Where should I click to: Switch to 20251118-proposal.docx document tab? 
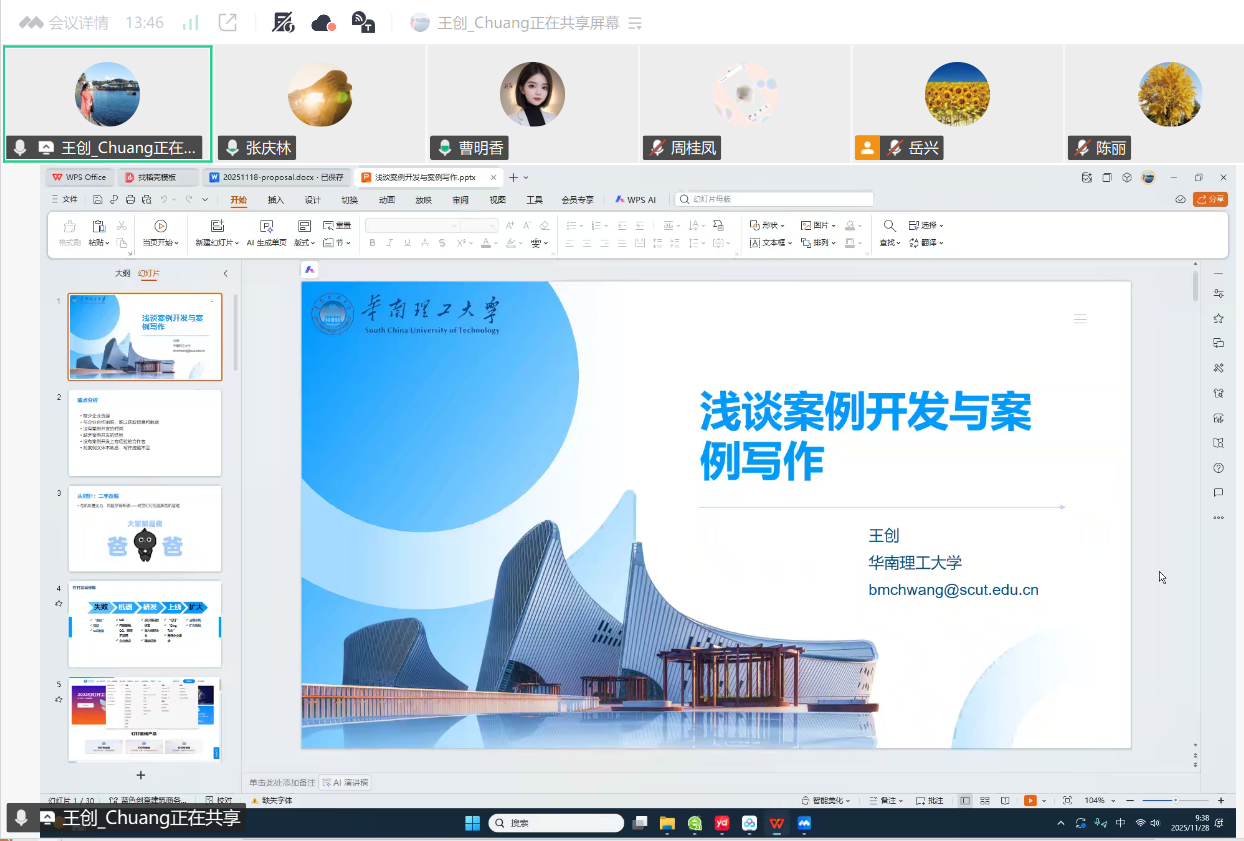[276, 177]
